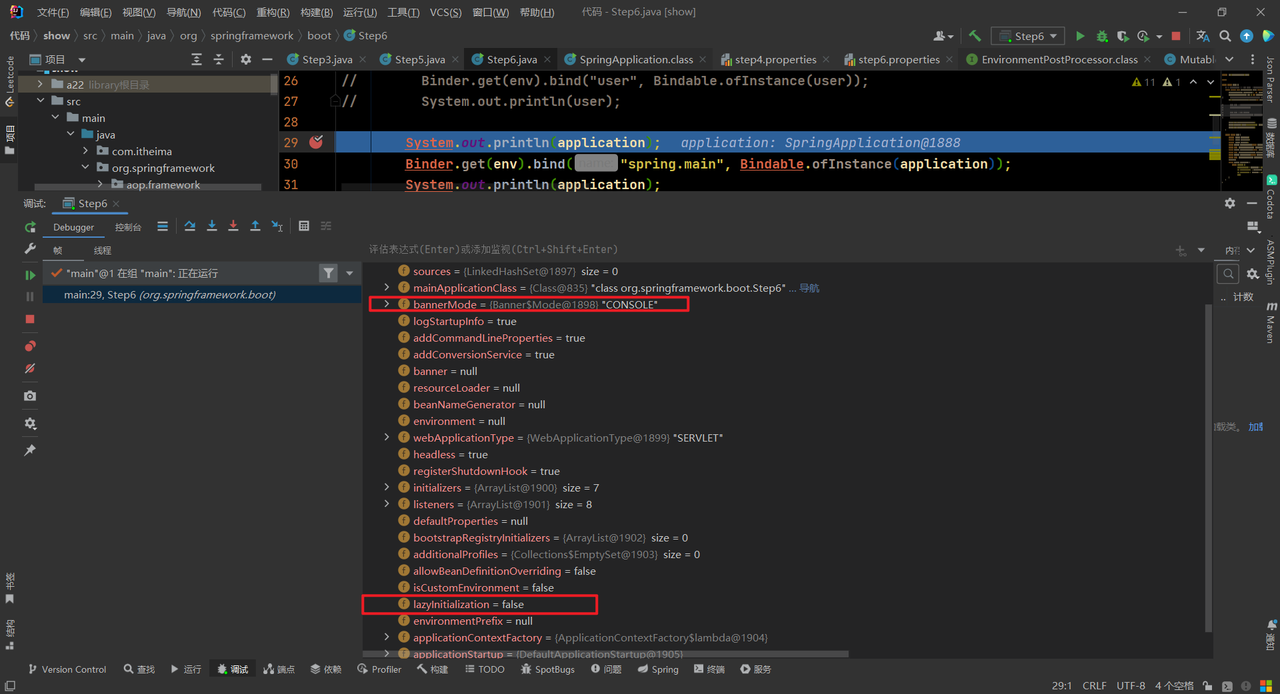The width and height of the screenshot is (1280, 694).
Task: Toggle the frames filter funnel button
Action: pyautogui.click(x=328, y=273)
